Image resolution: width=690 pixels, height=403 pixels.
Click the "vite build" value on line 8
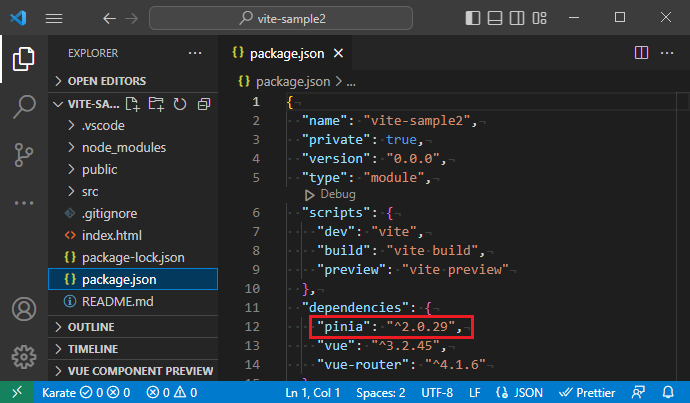pos(433,250)
